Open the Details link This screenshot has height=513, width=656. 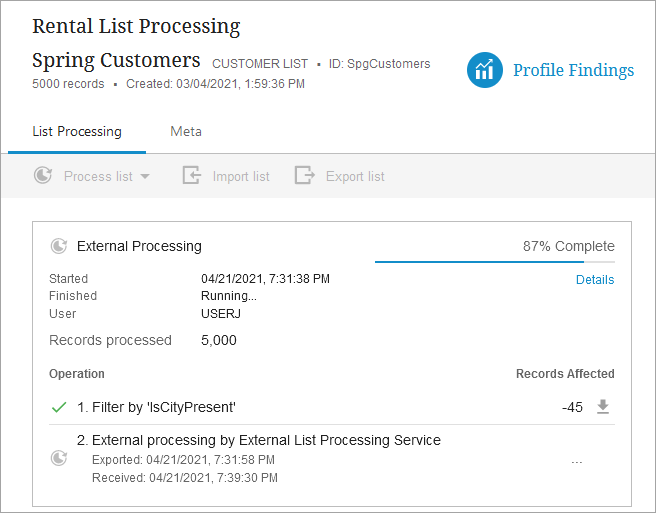tap(595, 280)
